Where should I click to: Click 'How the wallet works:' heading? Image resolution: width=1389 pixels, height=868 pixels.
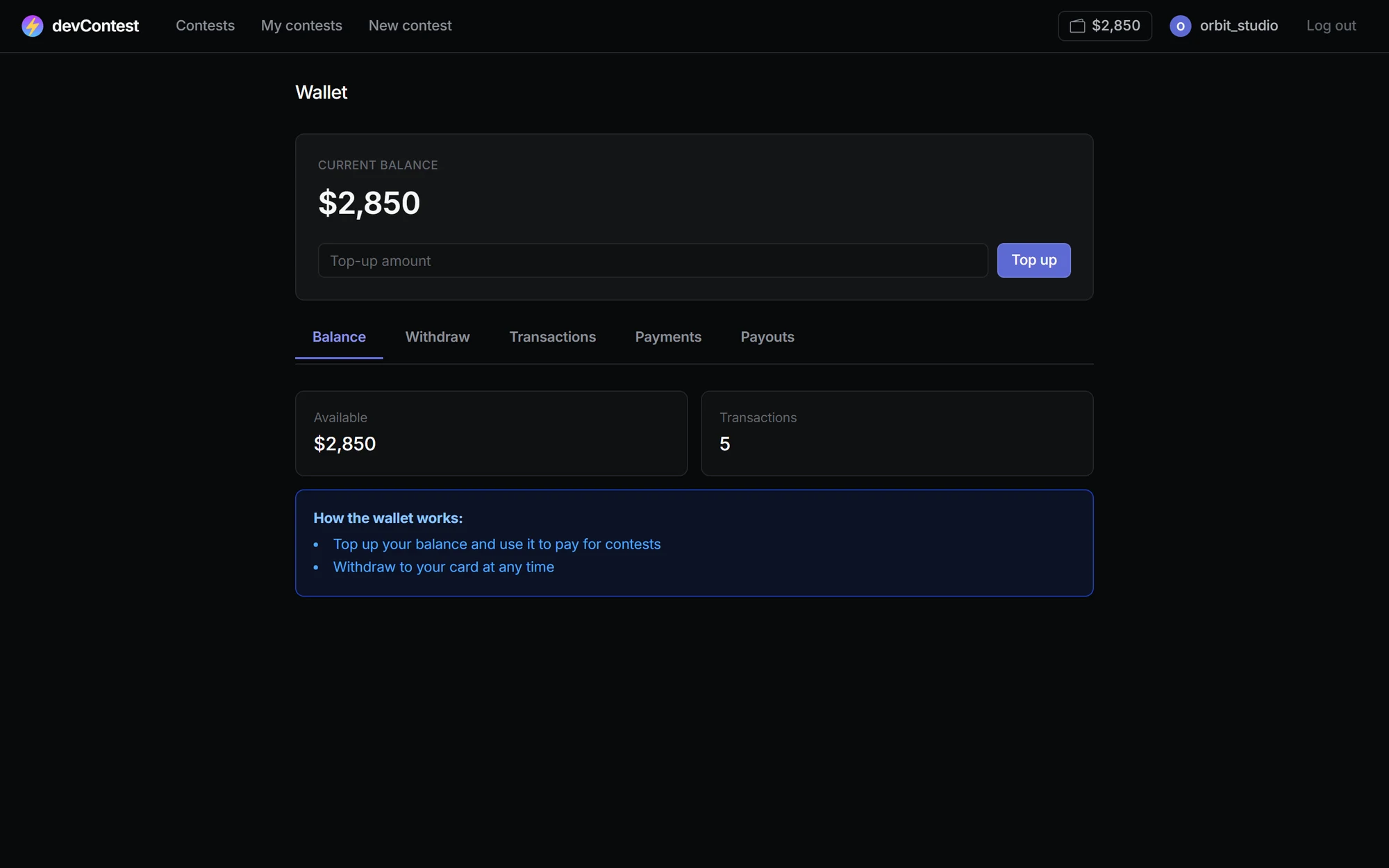388,518
